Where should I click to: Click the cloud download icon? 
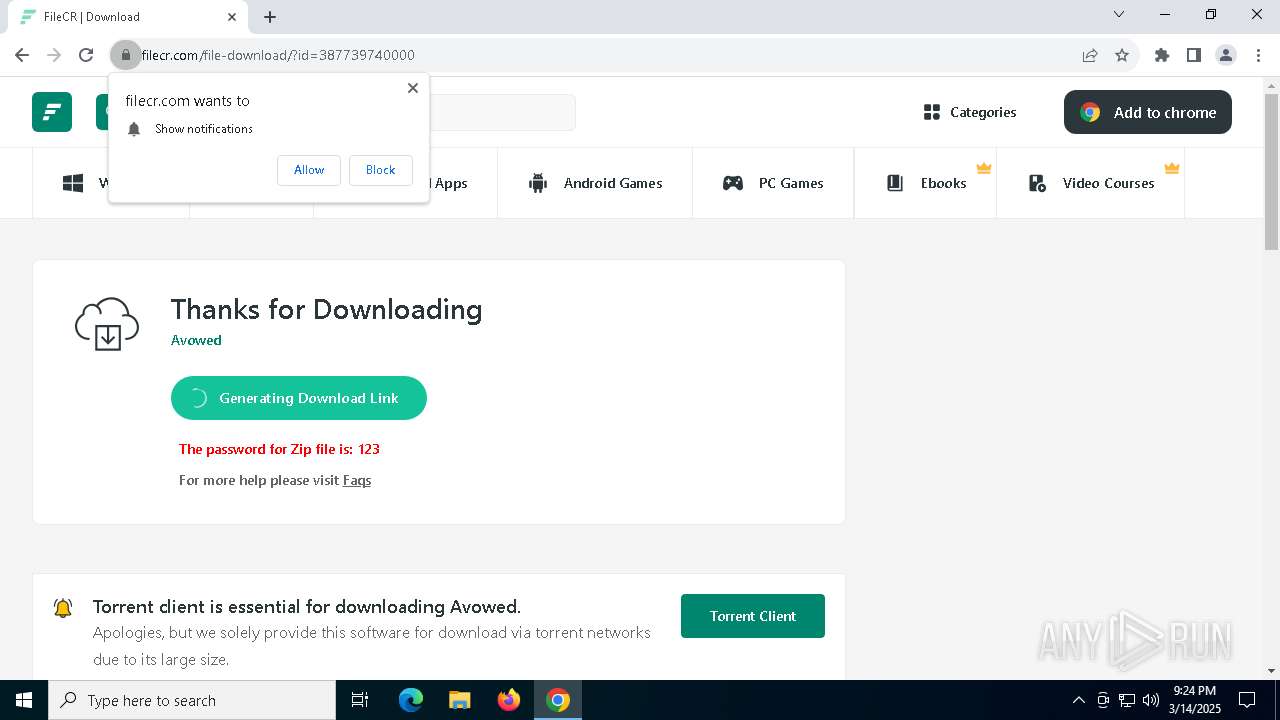pyautogui.click(x=107, y=324)
